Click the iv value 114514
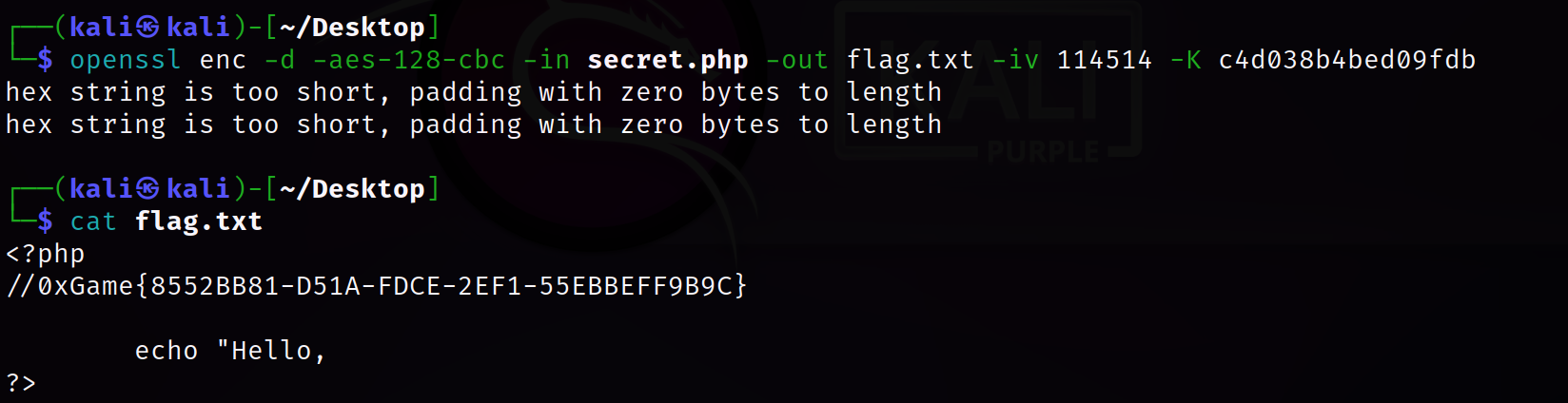Screen dimensions: 1568x403 click(x=1105, y=61)
